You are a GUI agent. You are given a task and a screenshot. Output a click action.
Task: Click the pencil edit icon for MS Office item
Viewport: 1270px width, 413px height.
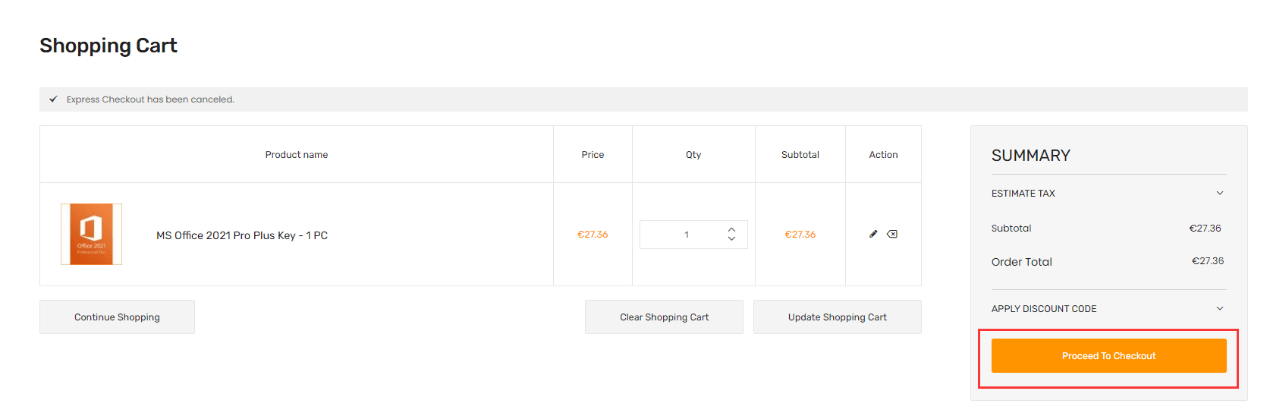click(873, 234)
